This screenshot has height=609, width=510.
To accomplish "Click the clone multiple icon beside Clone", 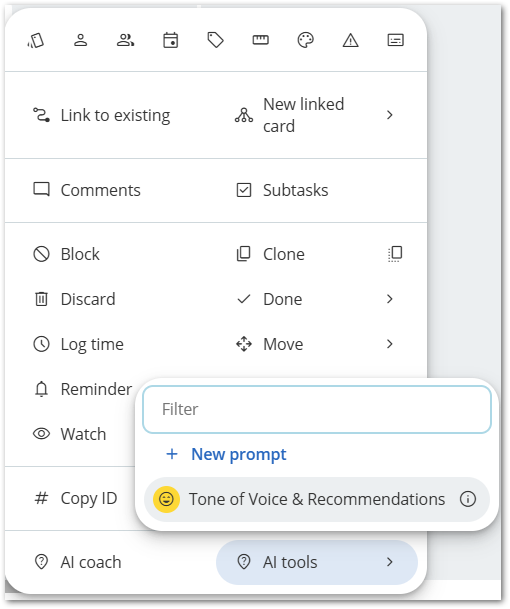I will 395,254.
